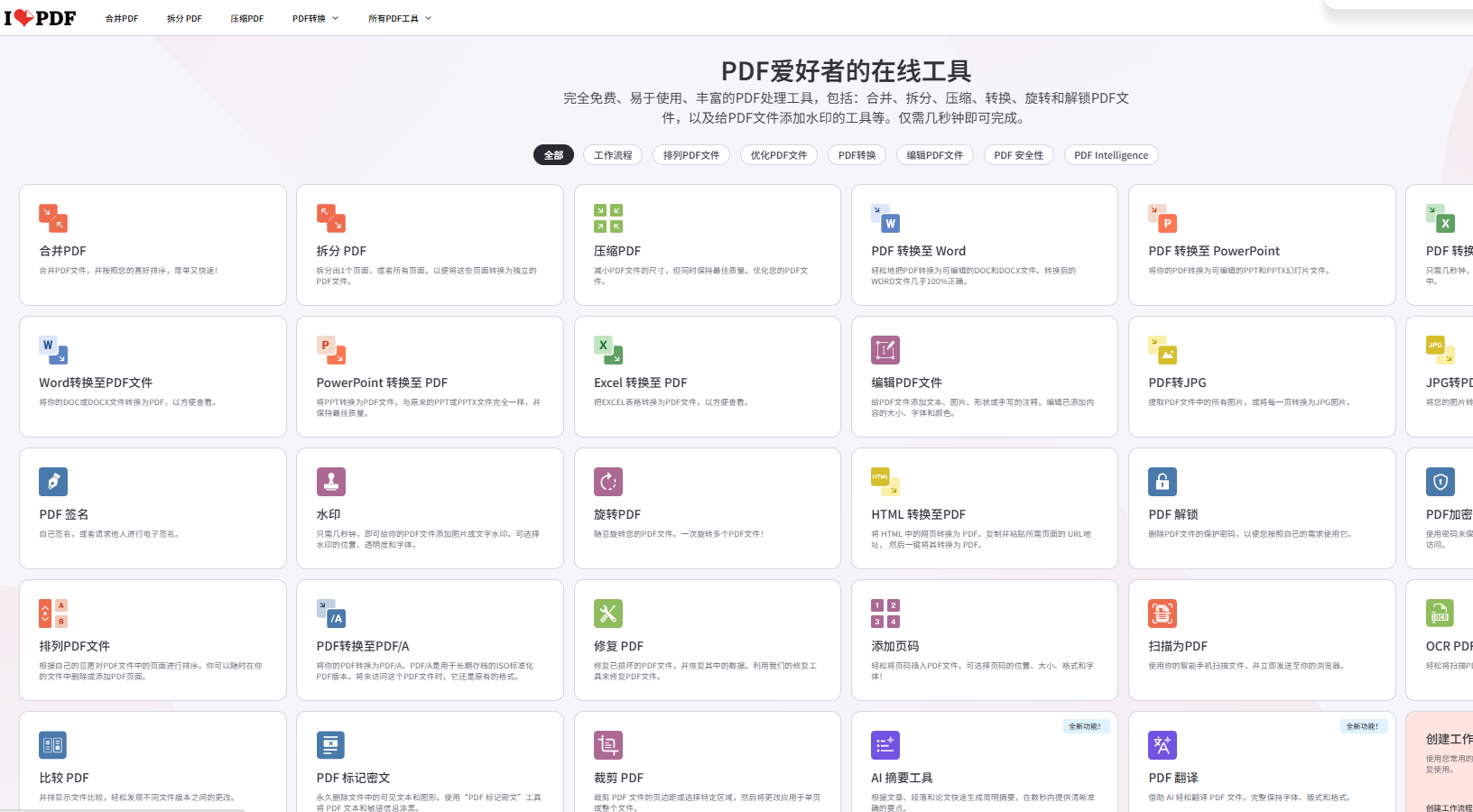
Task: Show the PDF Intelligence category
Action: 1111,155
